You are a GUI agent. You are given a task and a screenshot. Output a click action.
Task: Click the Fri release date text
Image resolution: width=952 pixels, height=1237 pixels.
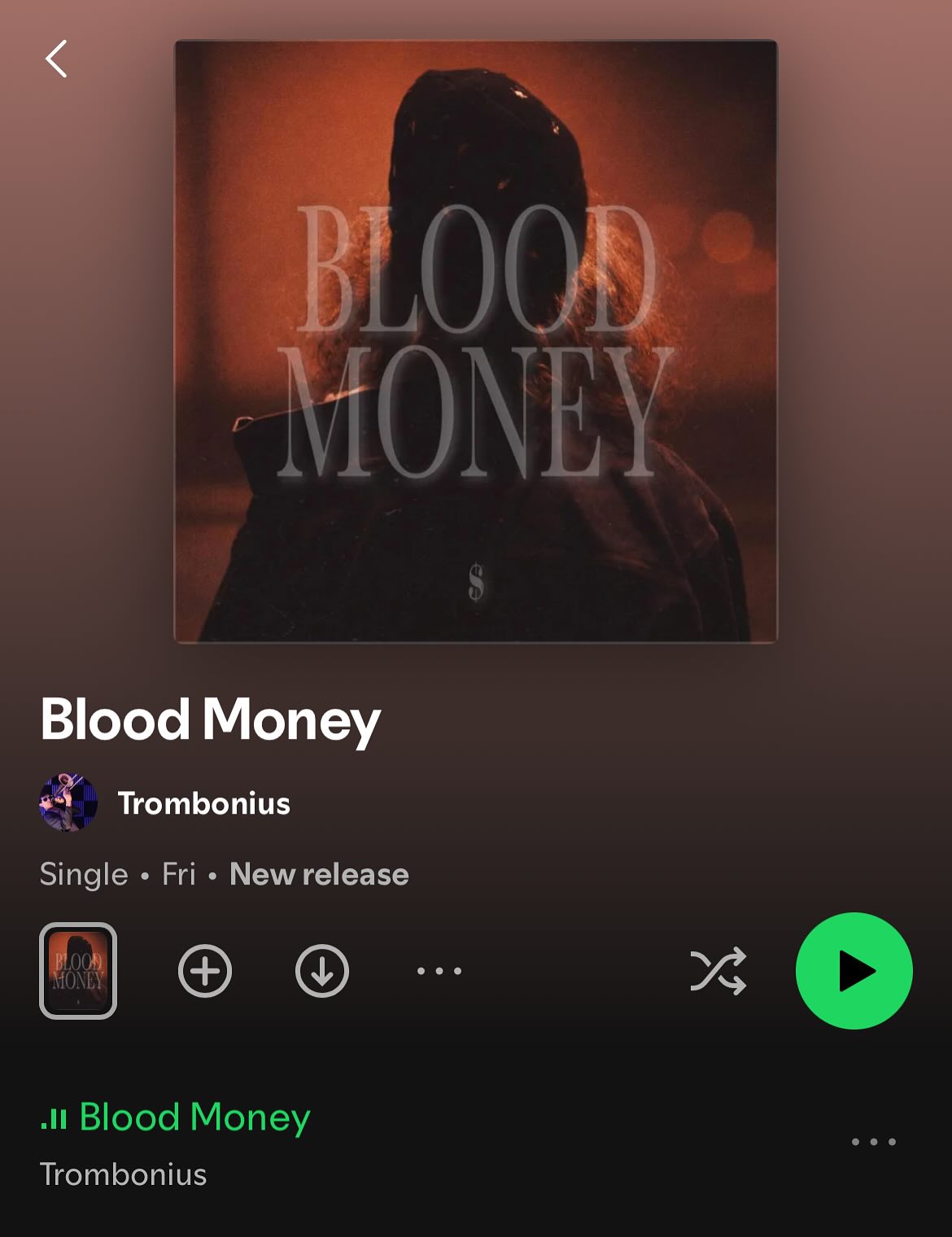tap(179, 874)
